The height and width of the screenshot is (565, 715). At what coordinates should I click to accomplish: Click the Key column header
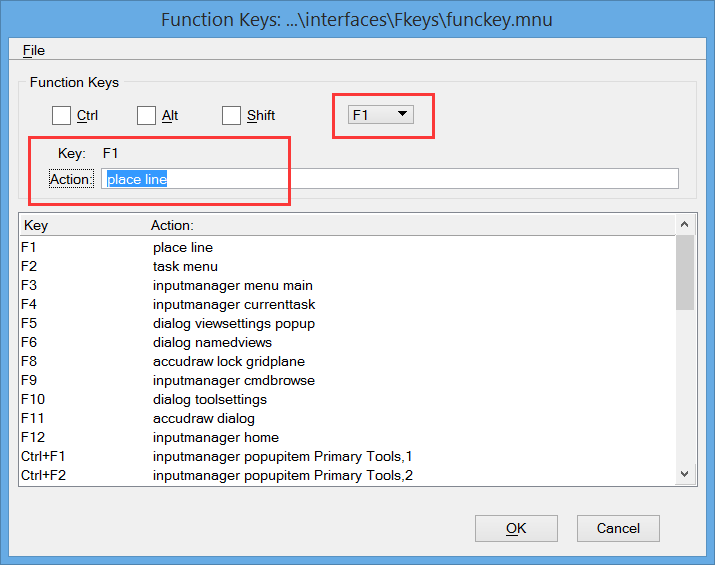[x=84, y=225]
